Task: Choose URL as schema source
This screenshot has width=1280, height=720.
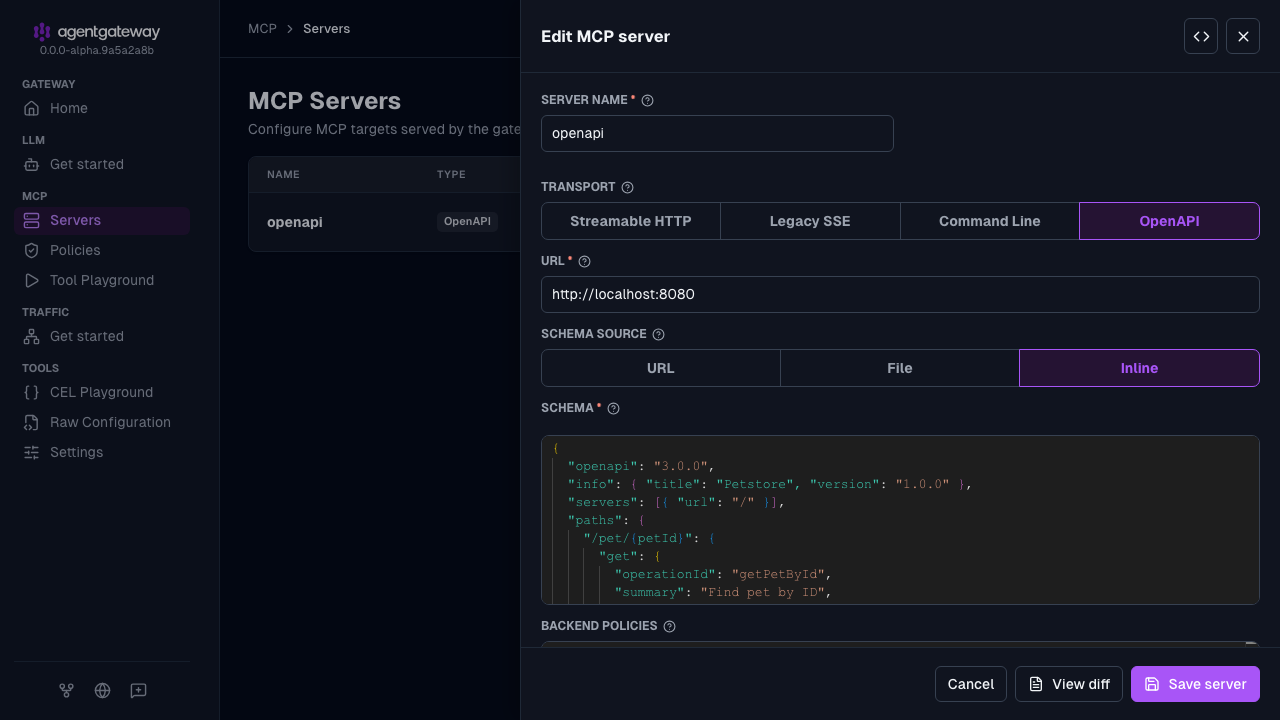Action: 661,368
